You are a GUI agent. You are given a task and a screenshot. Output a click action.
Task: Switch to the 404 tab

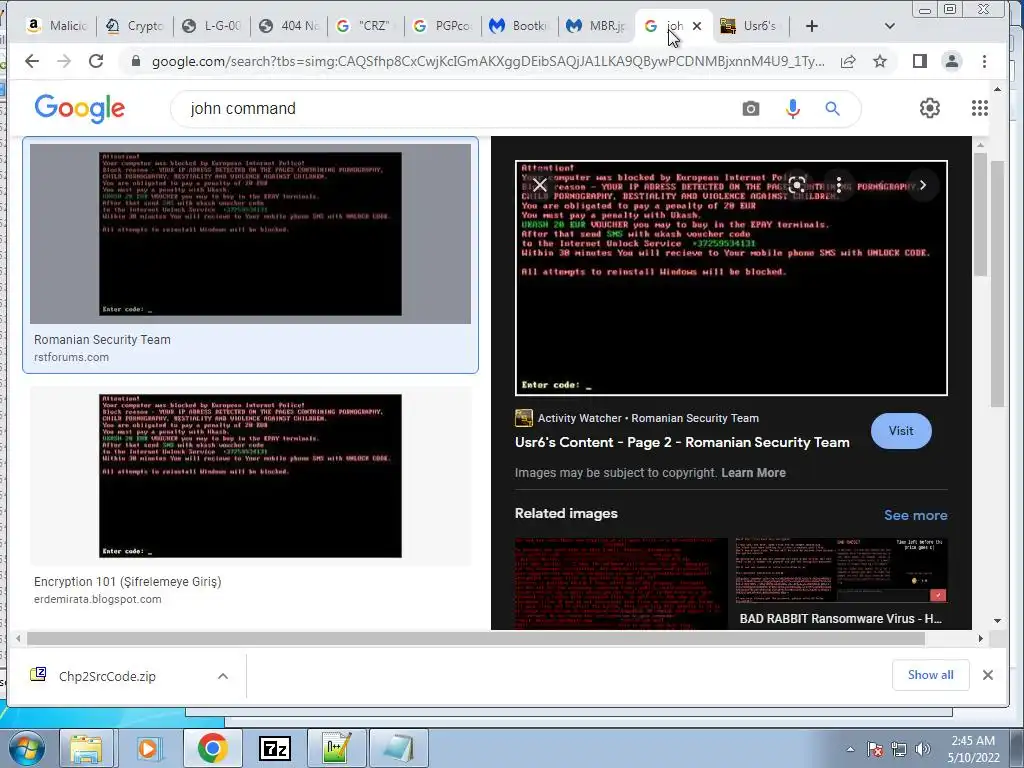pyautogui.click(x=289, y=26)
